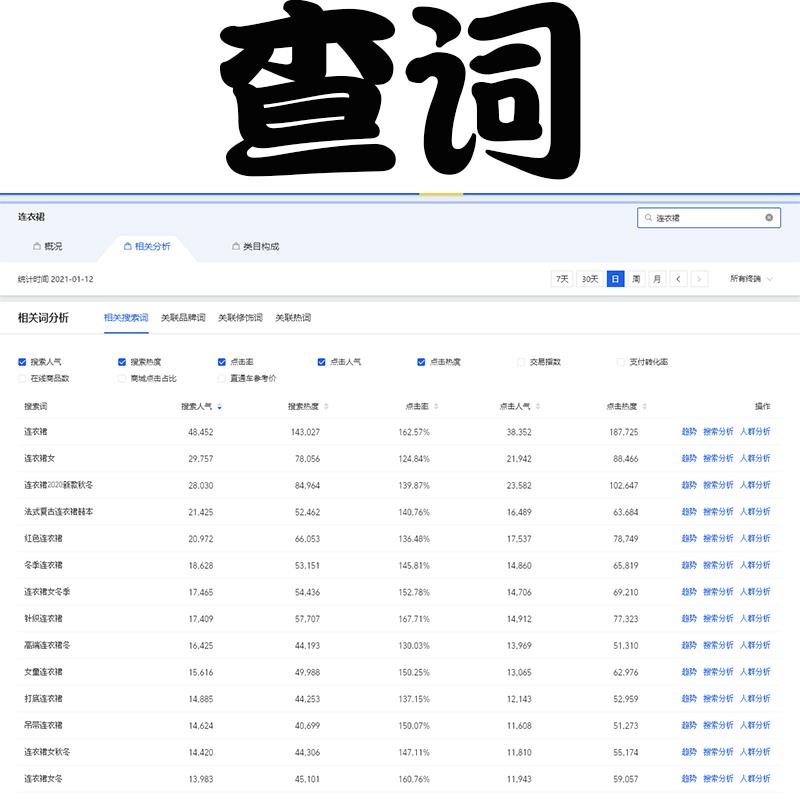The width and height of the screenshot is (800, 800).
Task: Click the 162.57% click rate value
Action: click(414, 432)
